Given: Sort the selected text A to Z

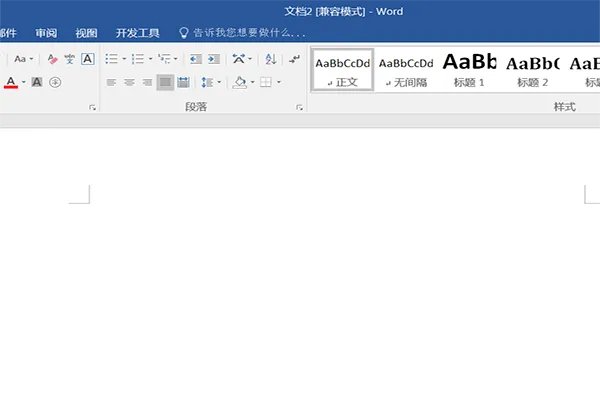Looking at the screenshot, I should click(x=270, y=59).
